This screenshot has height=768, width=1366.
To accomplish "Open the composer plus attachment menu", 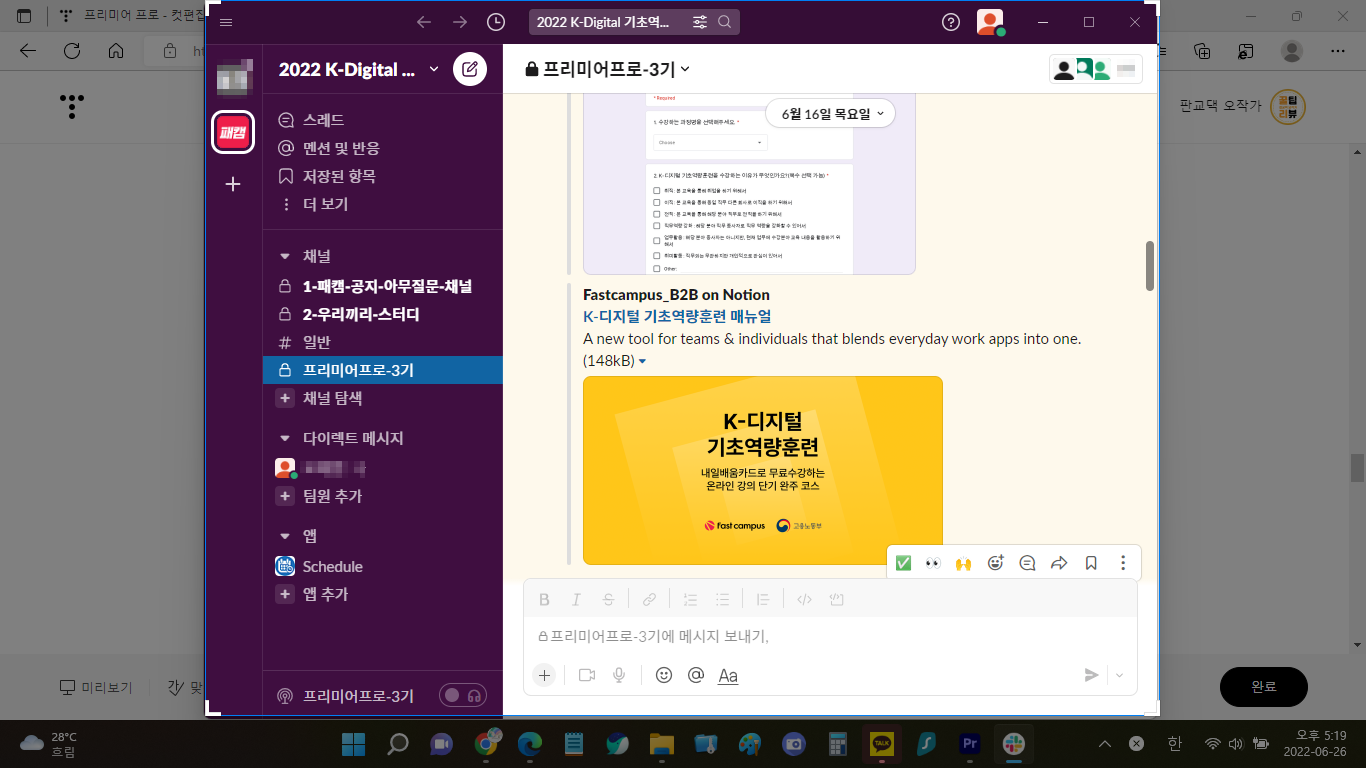I will click(x=544, y=676).
